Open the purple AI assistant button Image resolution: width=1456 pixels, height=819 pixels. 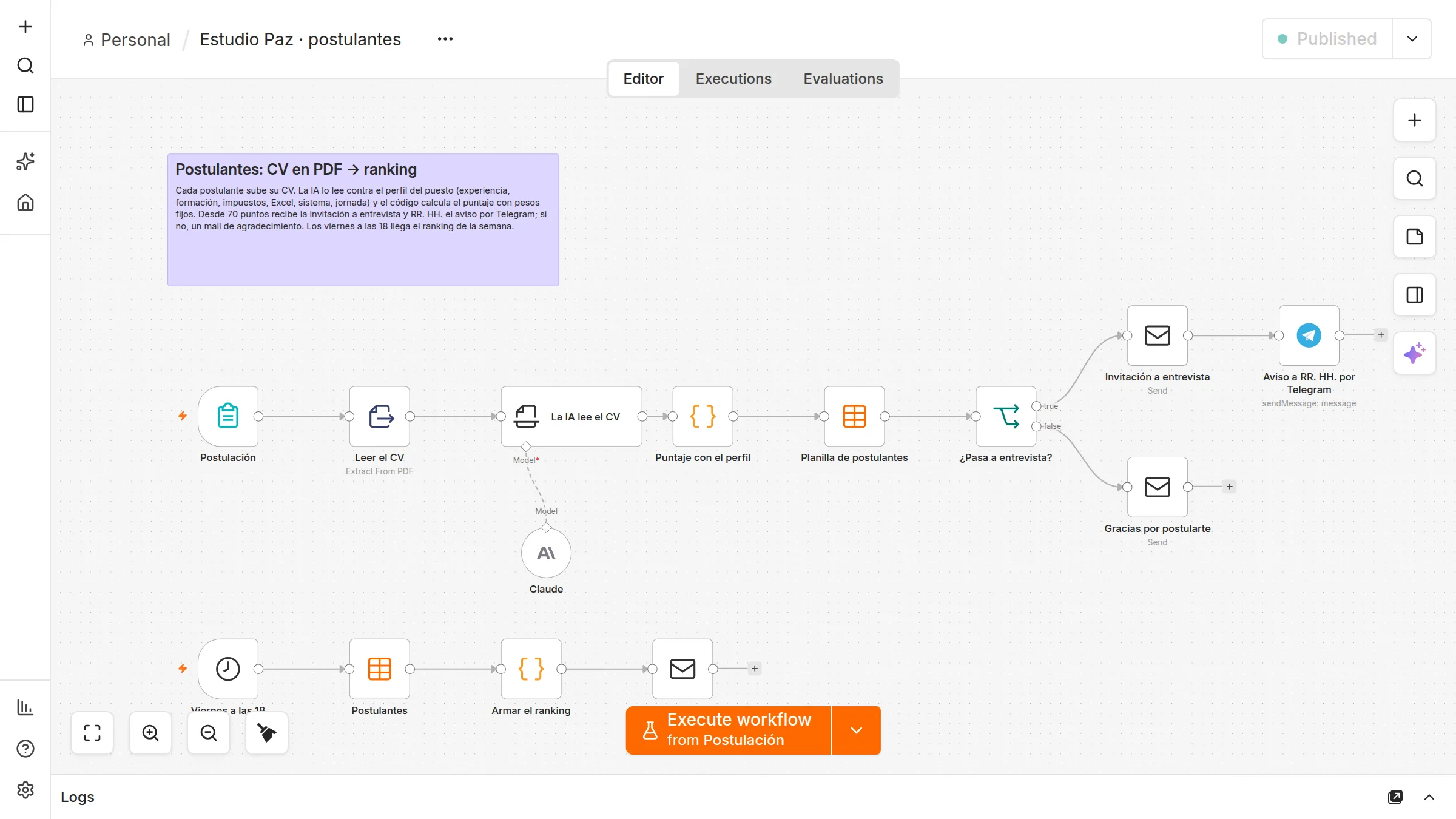(1415, 353)
